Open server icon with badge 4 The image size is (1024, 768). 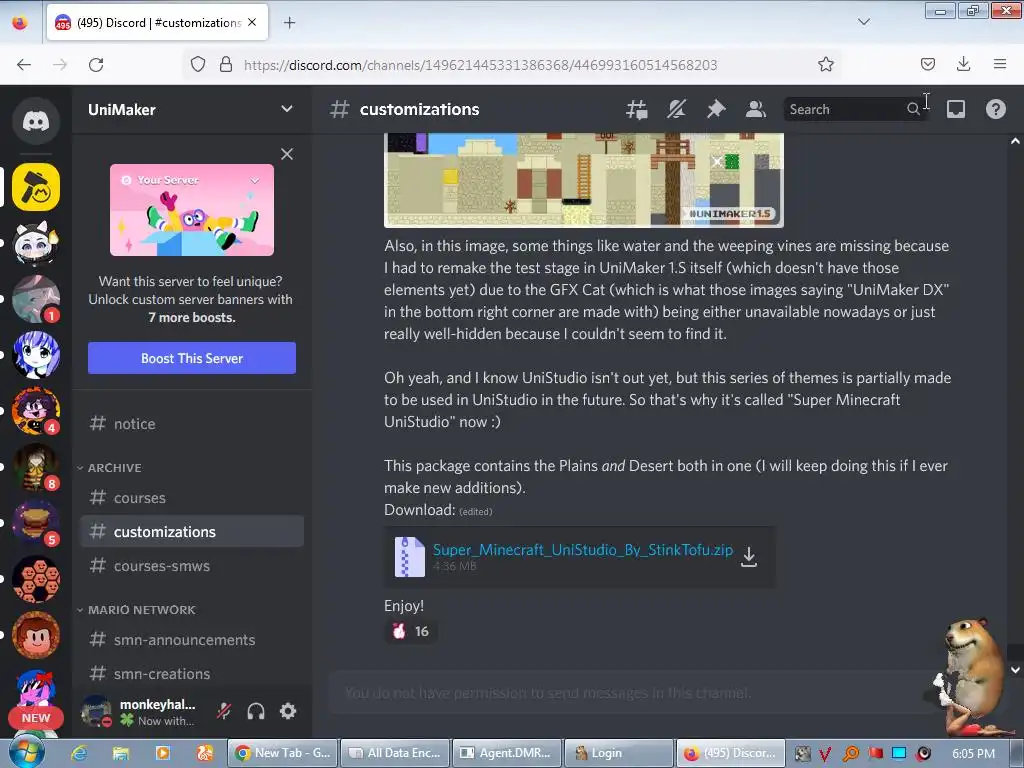tap(36, 411)
